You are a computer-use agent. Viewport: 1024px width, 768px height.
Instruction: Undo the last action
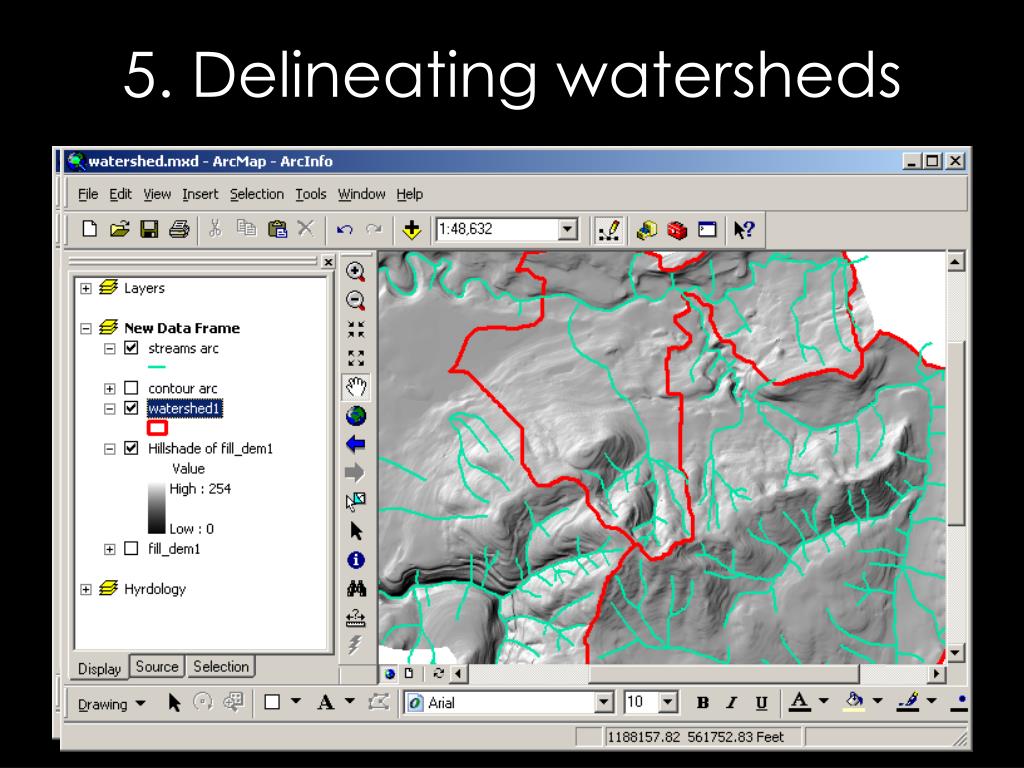pyautogui.click(x=344, y=229)
